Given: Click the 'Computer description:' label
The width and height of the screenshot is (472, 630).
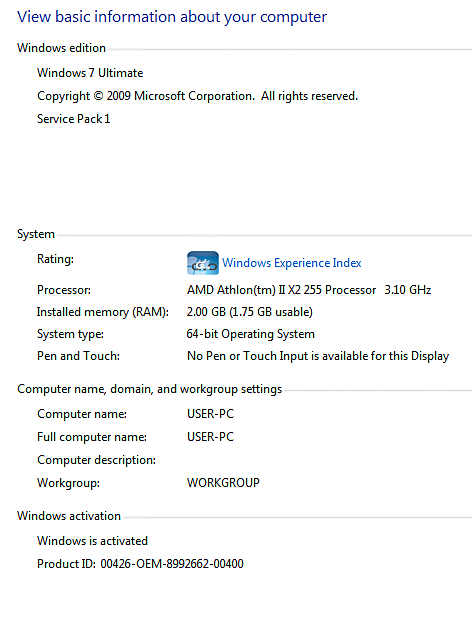Looking at the screenshot, I should (96, 460).
